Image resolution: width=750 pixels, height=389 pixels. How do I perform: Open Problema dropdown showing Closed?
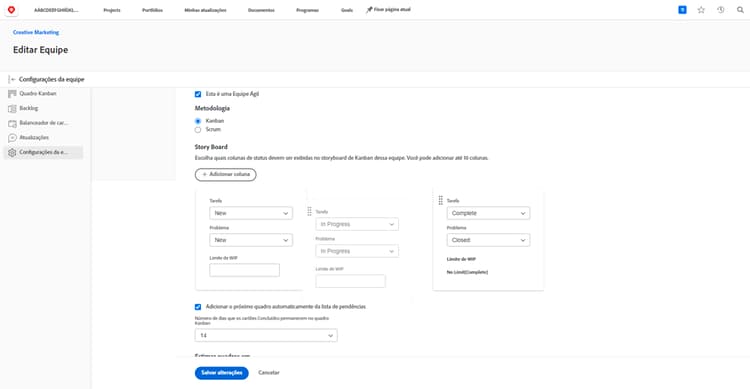pyautogui.click(x=488, y=240)
